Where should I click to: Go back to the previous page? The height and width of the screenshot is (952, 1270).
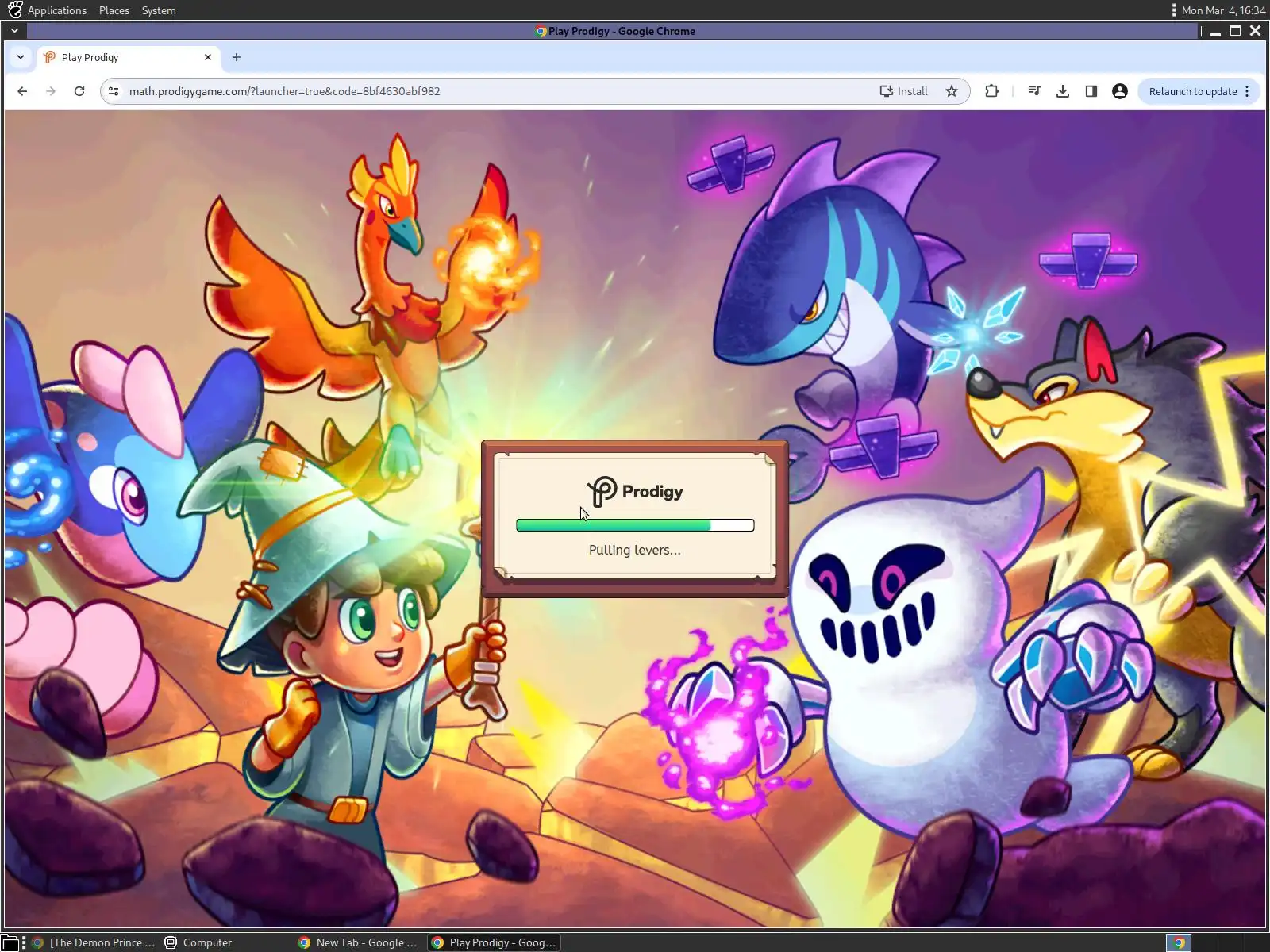(x=22, y=91)
